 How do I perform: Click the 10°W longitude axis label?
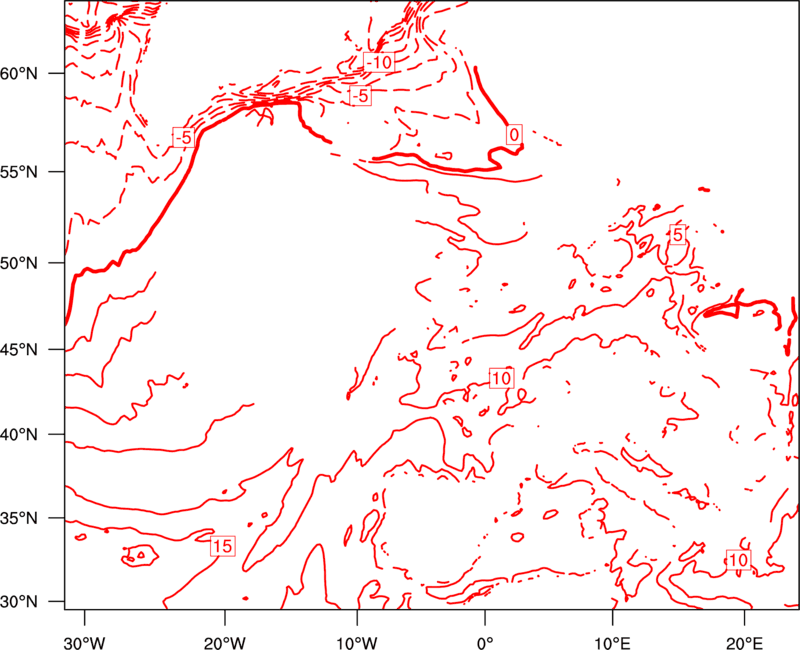tap(357, 643)
